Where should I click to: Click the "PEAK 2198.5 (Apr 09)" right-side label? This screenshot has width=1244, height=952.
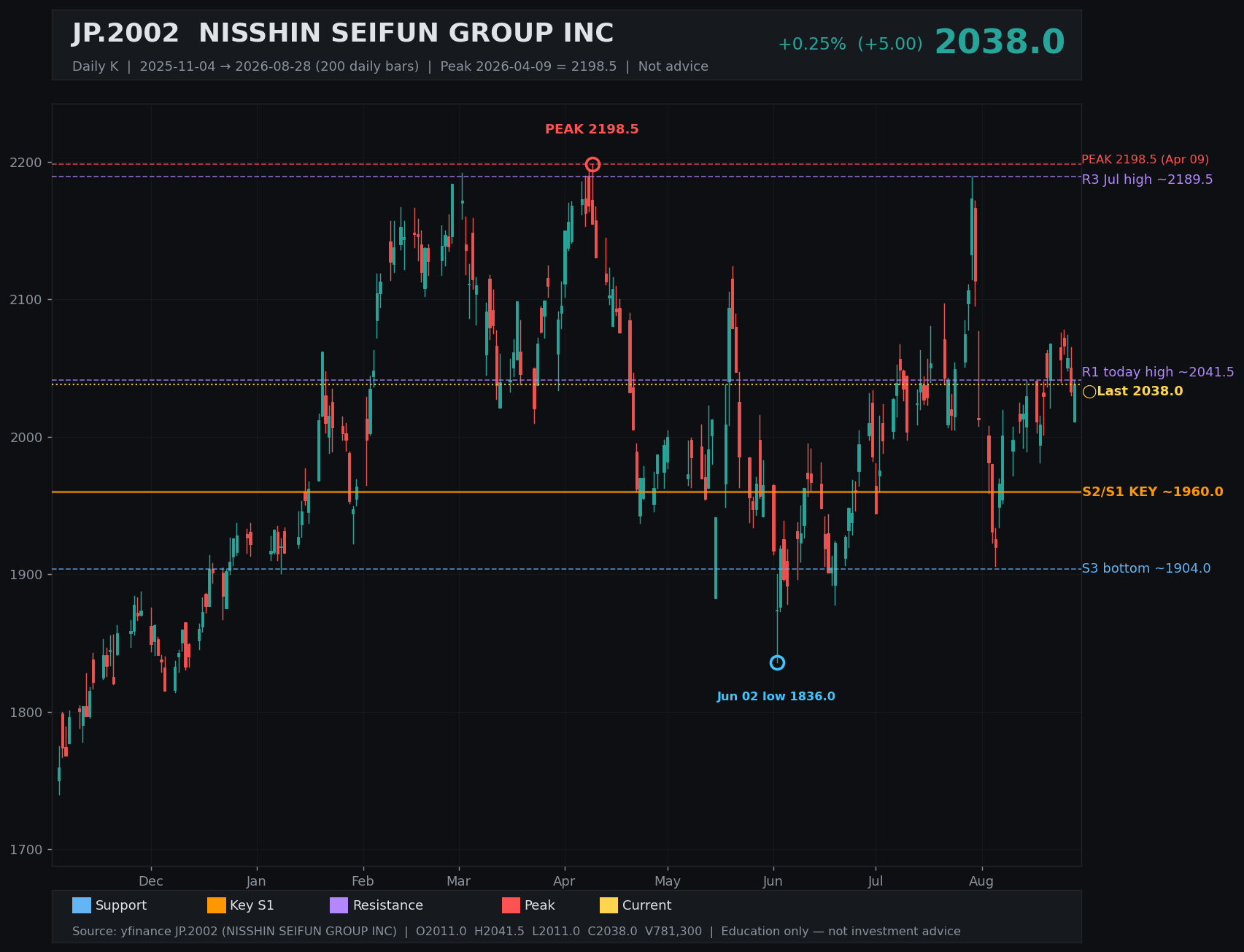click(1145, 160)
